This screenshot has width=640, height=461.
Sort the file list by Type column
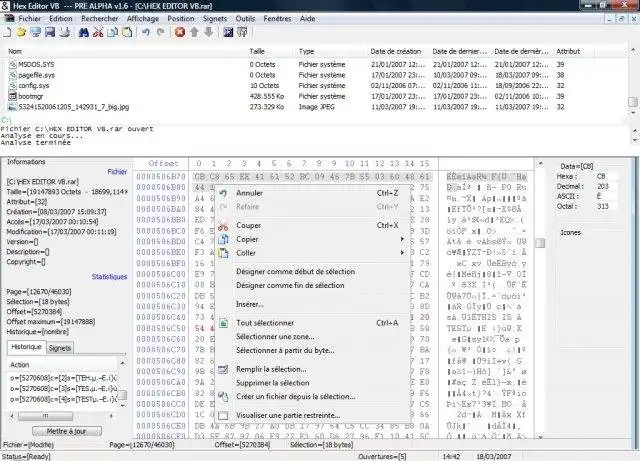coord(332,51)
